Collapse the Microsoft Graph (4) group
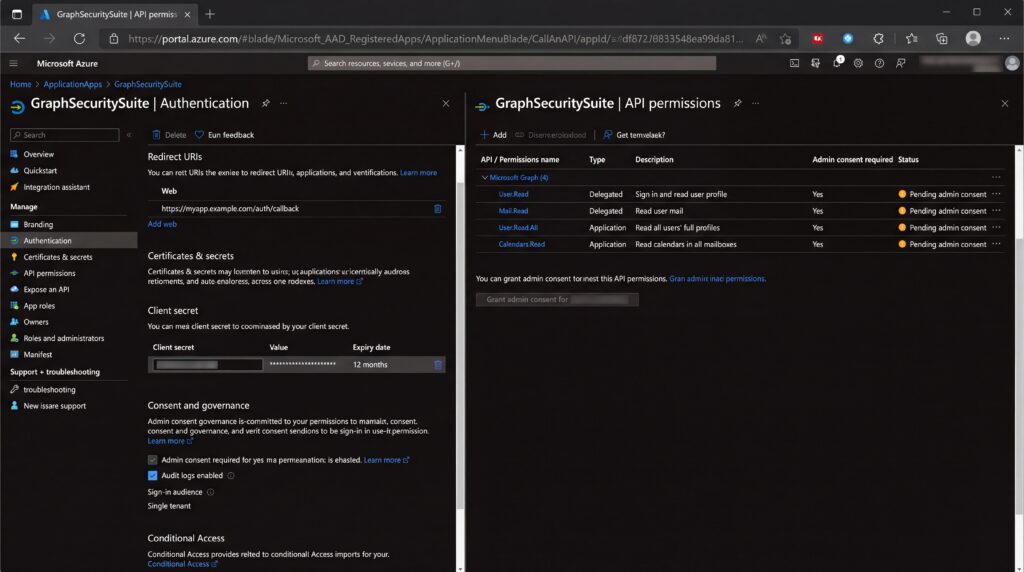1024x572 pixels. pos(484,178)
